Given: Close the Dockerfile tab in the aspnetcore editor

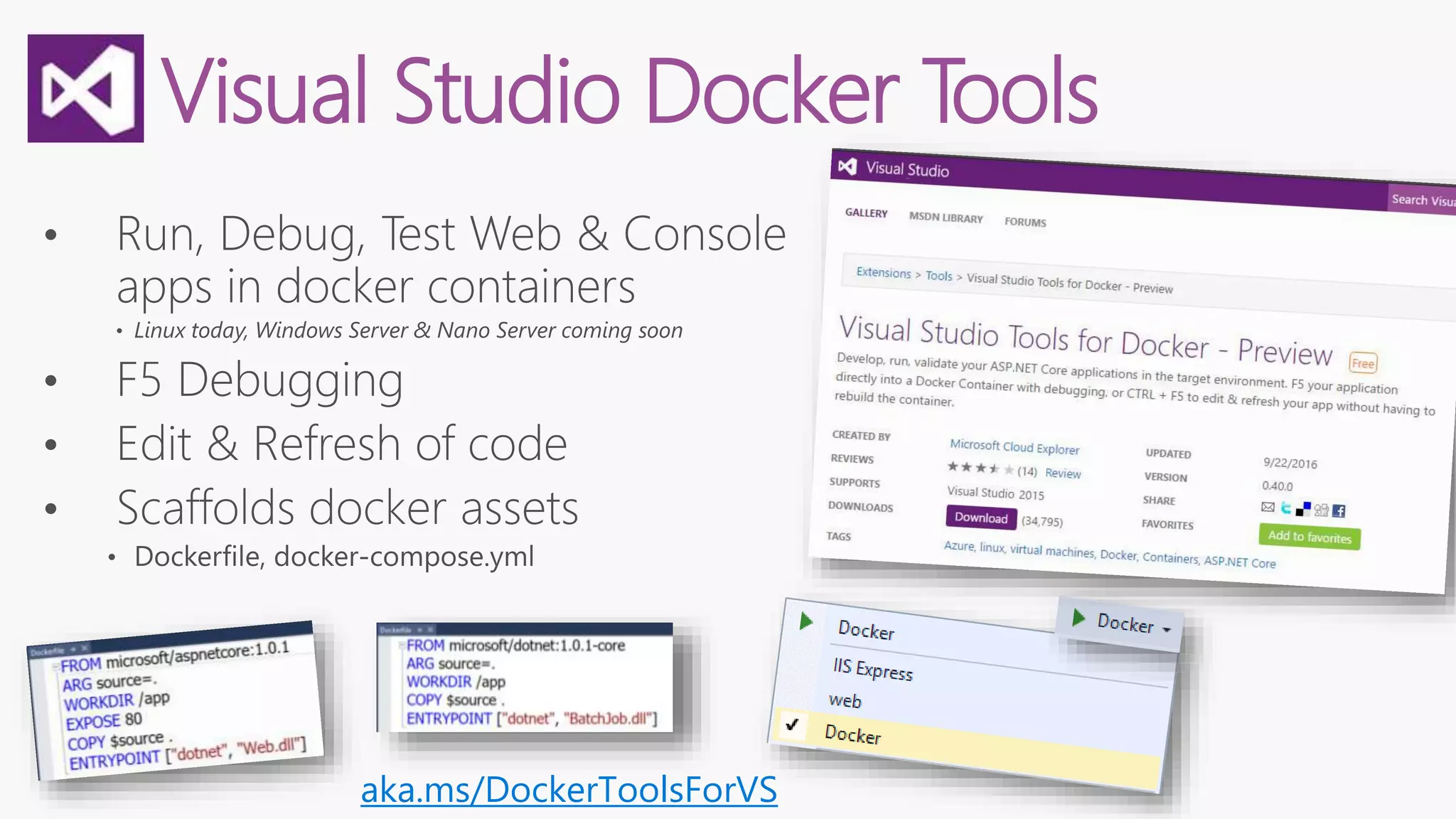Looking at the screenshot, I should pos(85,648).
